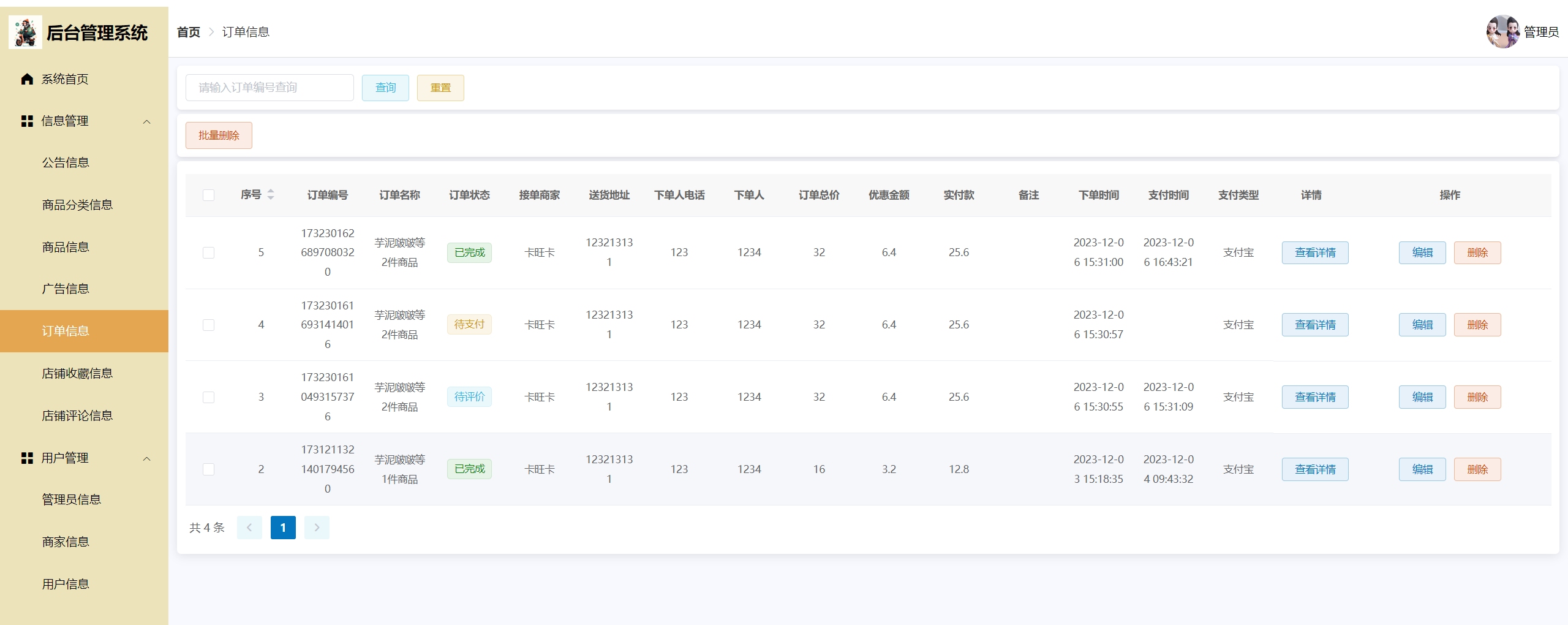Edit order row 5
The width and height of the screenshot is (1568, 625).
(x=1422, y=252)
